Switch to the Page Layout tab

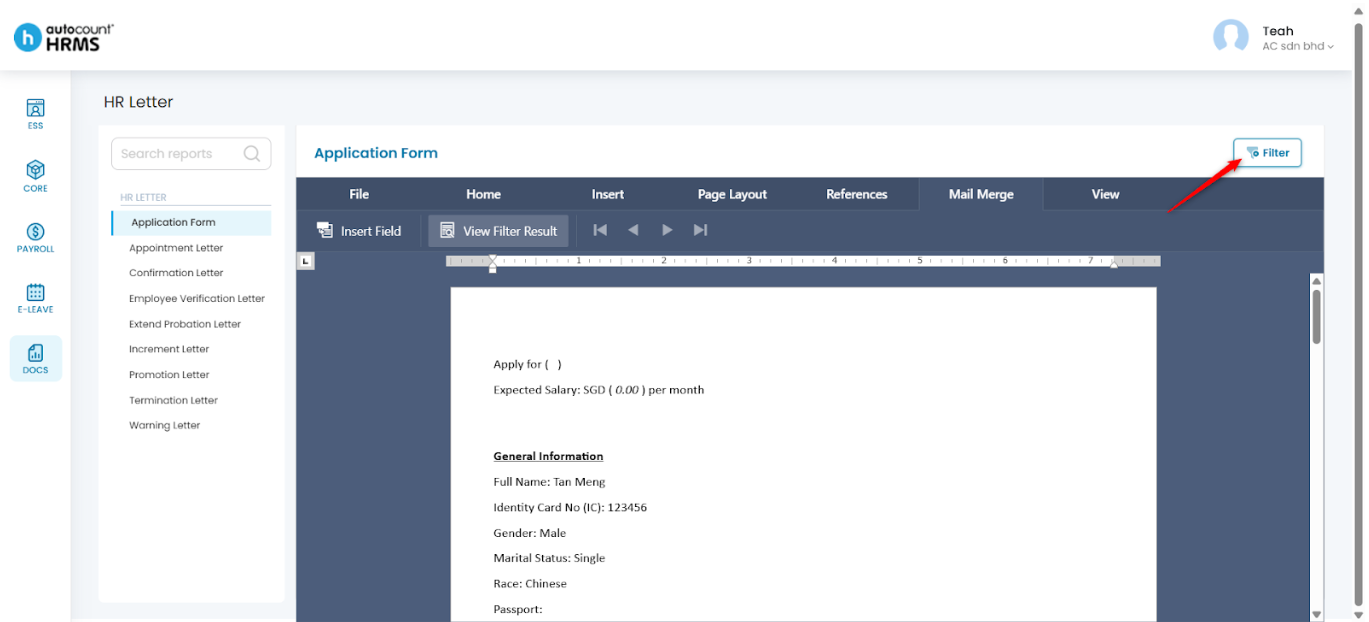(x=732, y=194)
